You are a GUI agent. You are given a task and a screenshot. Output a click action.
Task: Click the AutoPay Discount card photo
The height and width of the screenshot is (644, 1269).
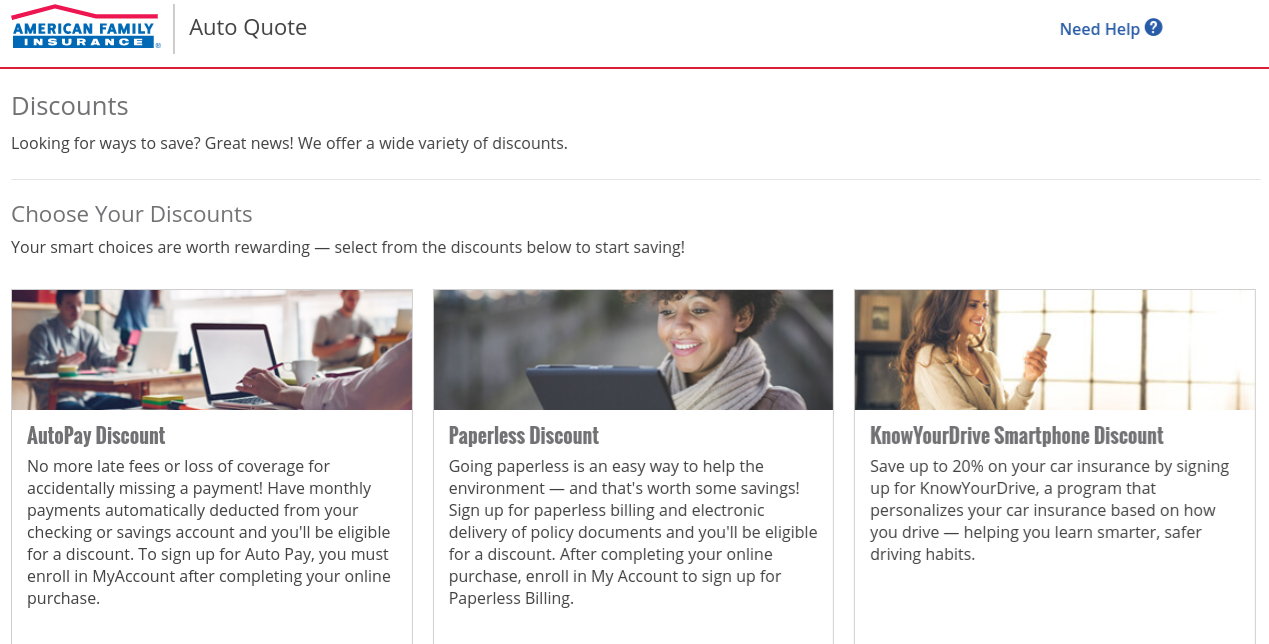(x=211, y=349)
